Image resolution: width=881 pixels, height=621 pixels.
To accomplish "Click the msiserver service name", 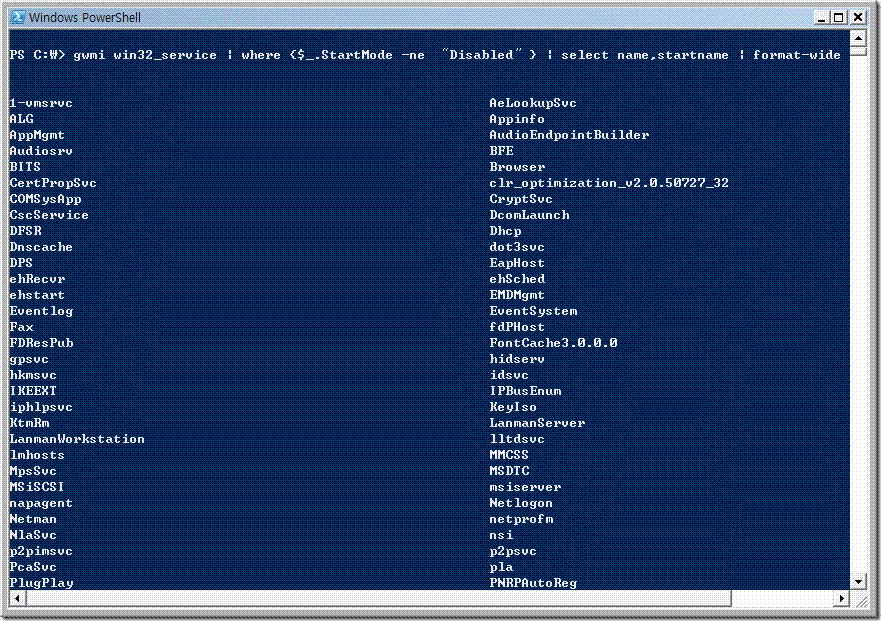I will click(x=525, y=487).
